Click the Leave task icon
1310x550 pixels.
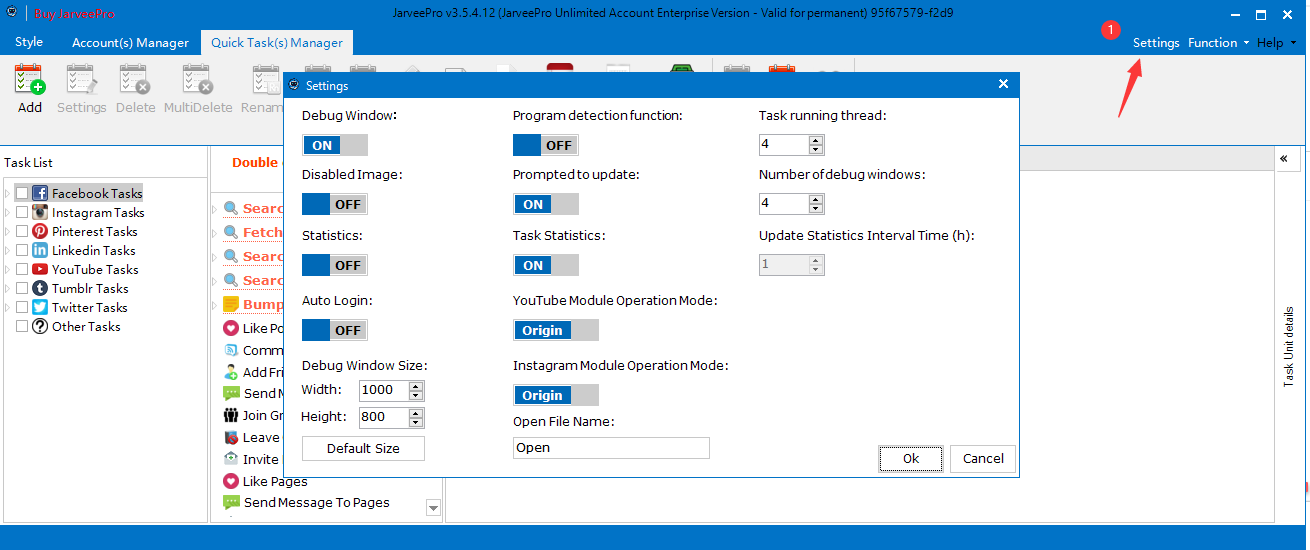(x=231, y=437)
